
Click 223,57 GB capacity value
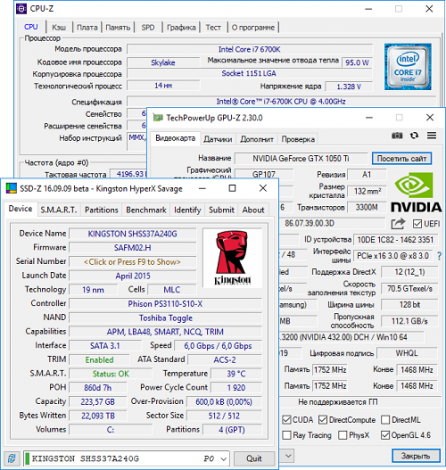(x=98, y=402)
